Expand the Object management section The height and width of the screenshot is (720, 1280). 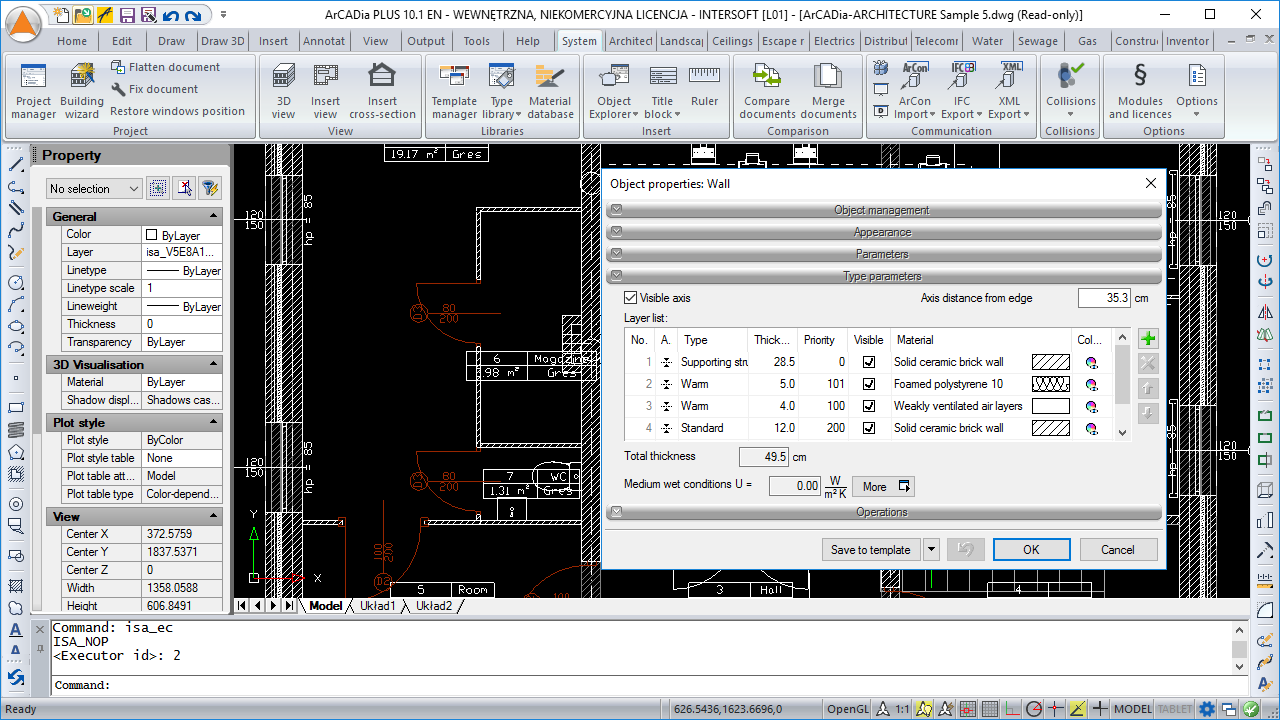pos(882,210)
